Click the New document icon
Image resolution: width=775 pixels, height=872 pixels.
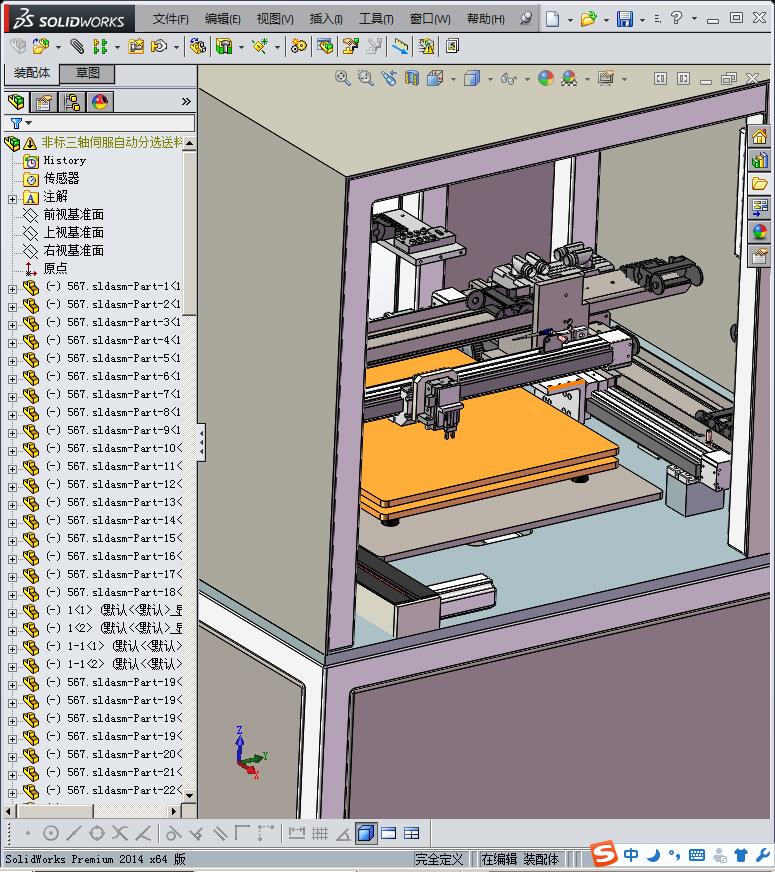553,19
